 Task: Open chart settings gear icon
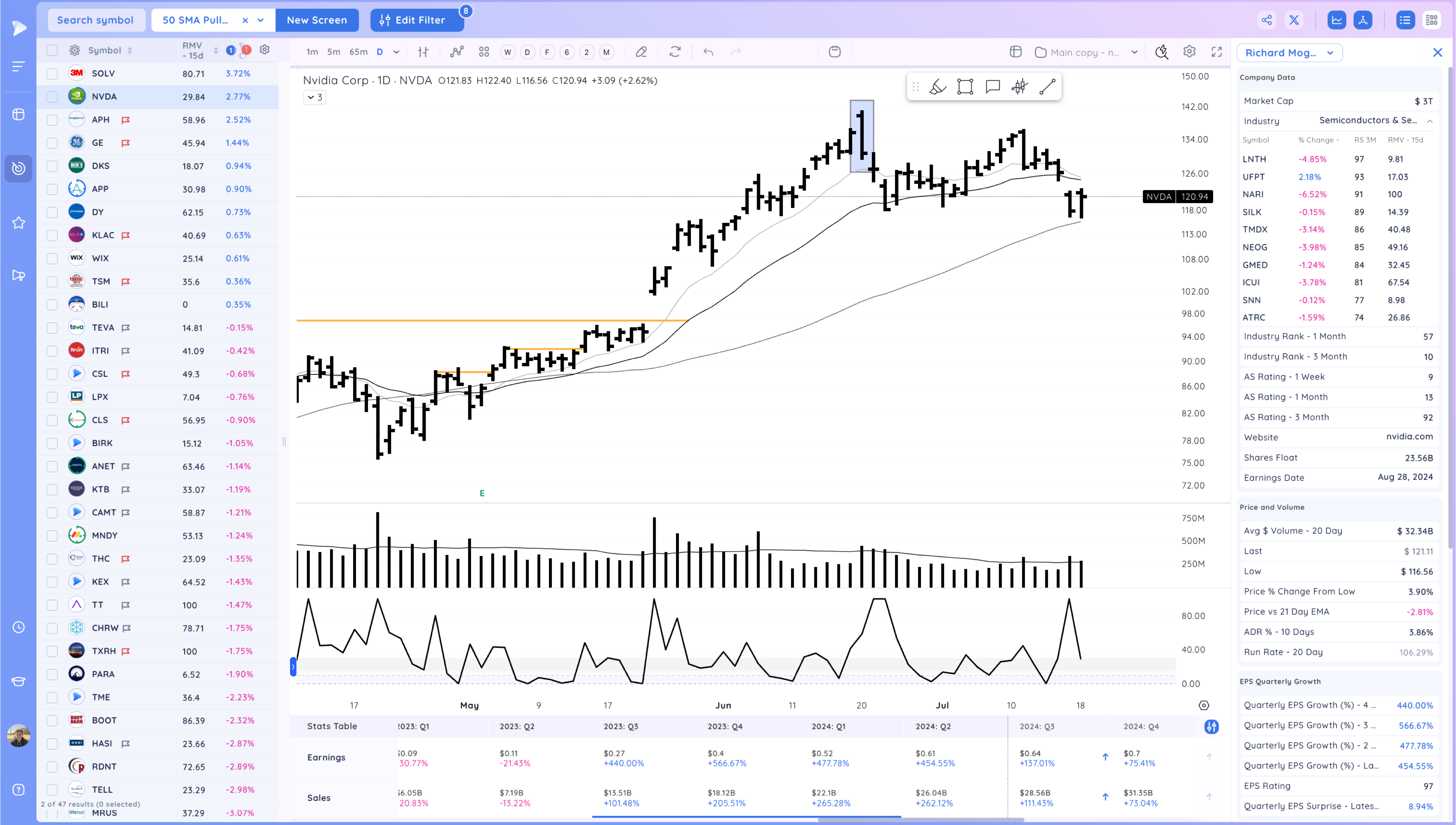point(1189,52)
